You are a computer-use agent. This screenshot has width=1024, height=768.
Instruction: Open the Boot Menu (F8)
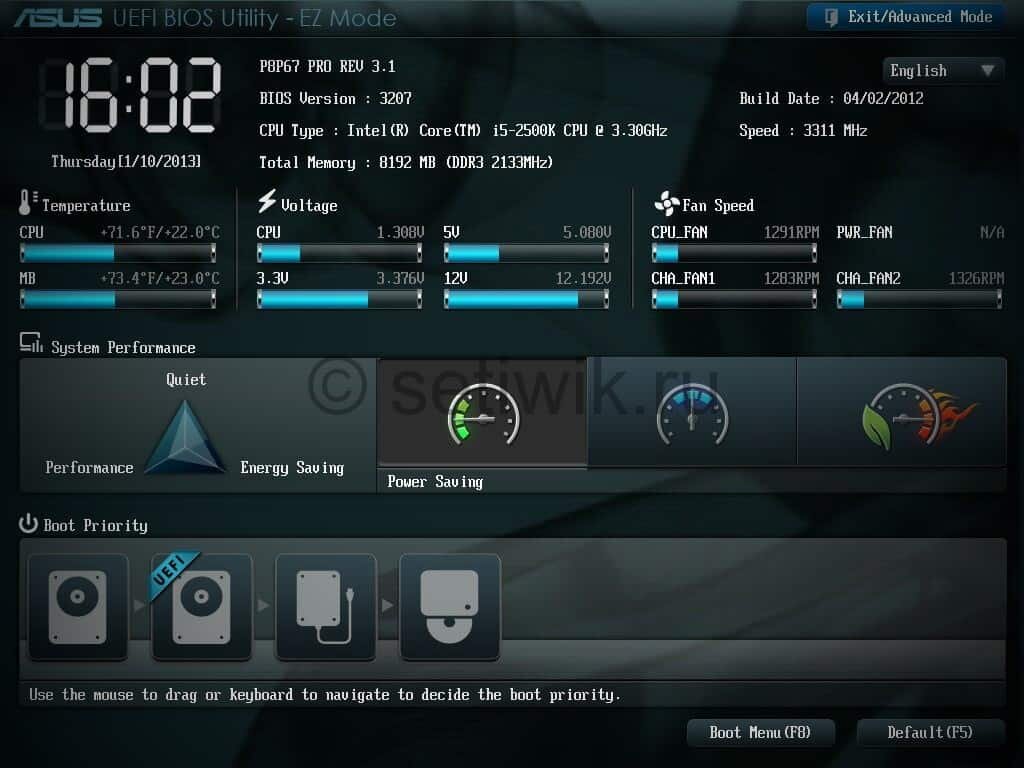point(760,732)
